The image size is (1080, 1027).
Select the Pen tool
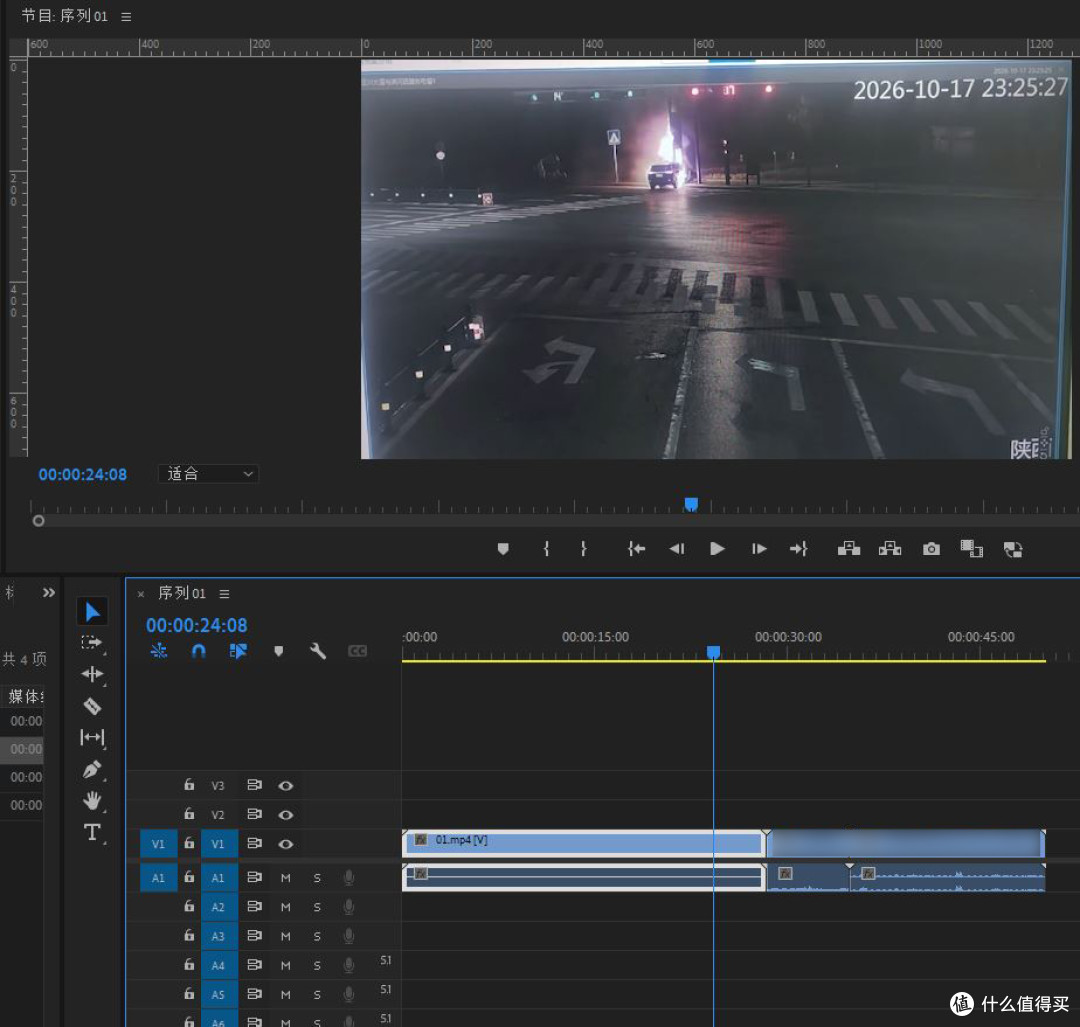(x=92, y=769)
